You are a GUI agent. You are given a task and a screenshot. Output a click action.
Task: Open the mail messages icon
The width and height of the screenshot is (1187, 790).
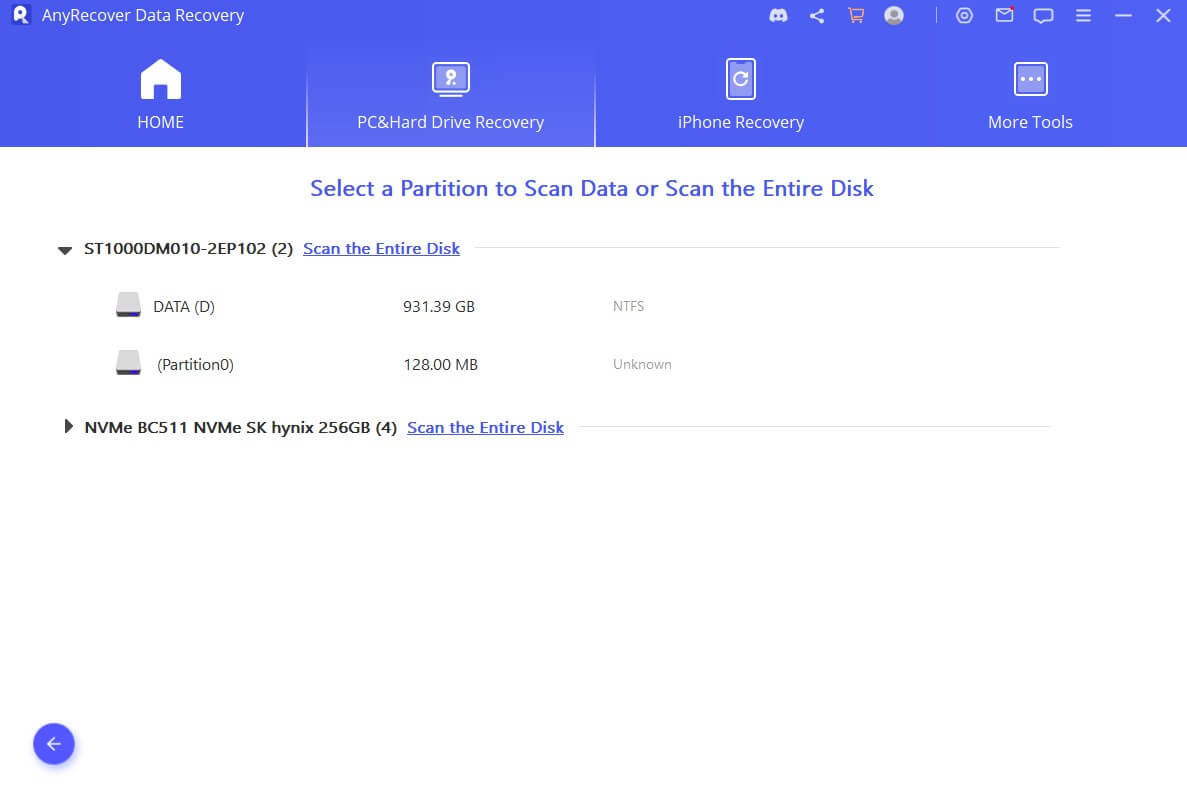click(1004, 16)
